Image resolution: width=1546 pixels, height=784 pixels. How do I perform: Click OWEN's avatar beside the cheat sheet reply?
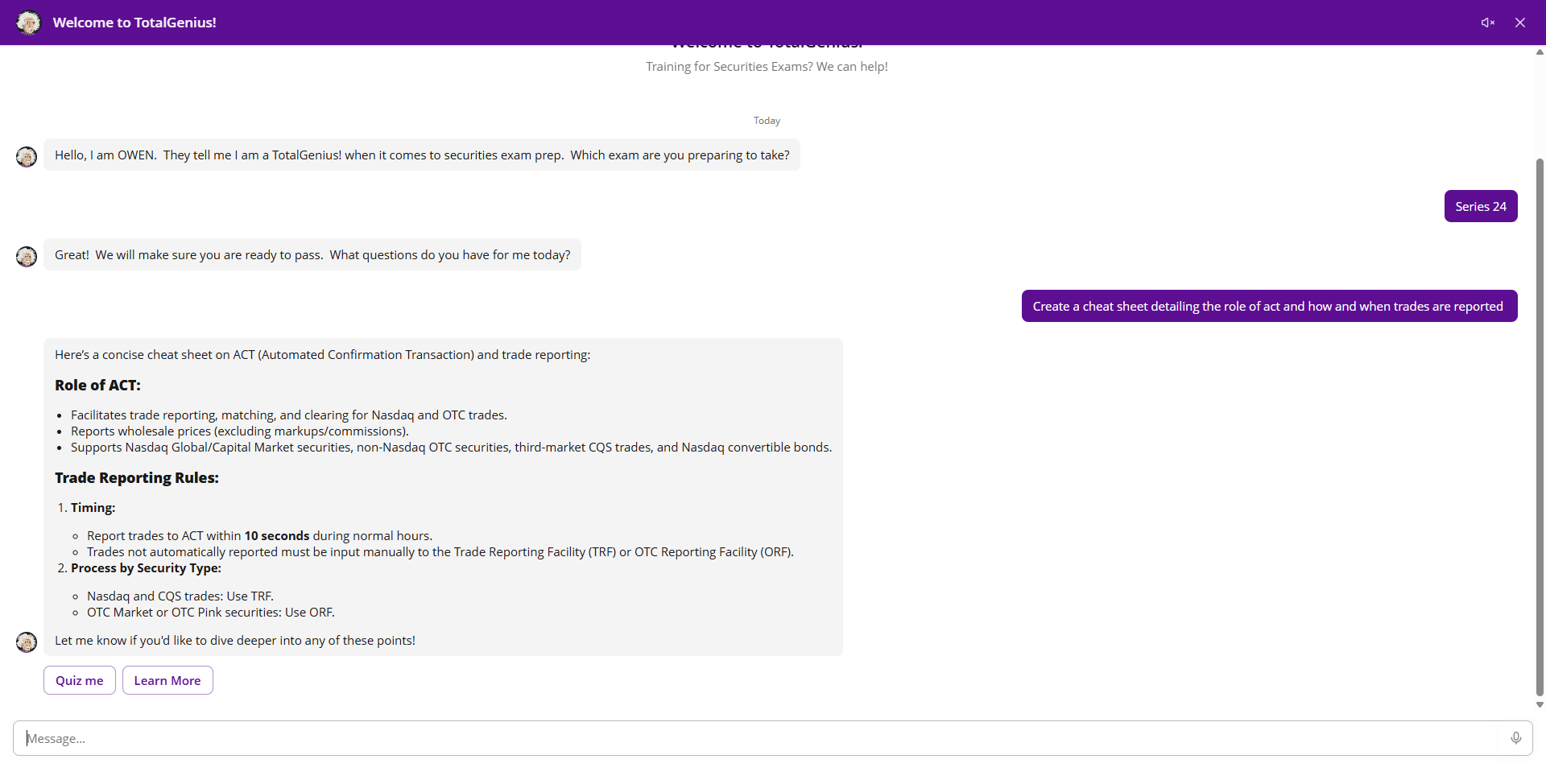(x=27, y=642)
